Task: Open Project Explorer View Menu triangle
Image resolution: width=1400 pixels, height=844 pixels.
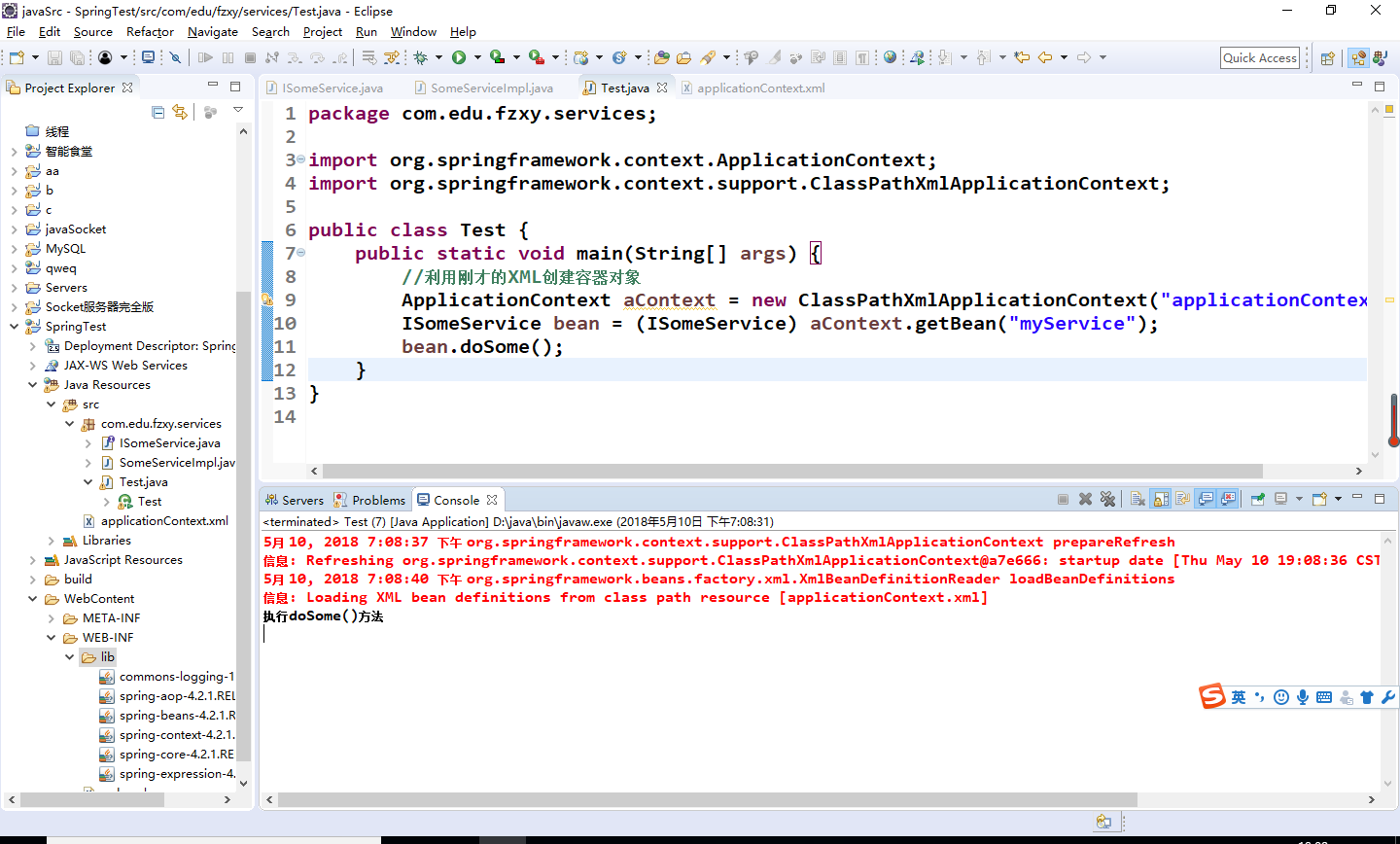Action: (x=238, y=110)
